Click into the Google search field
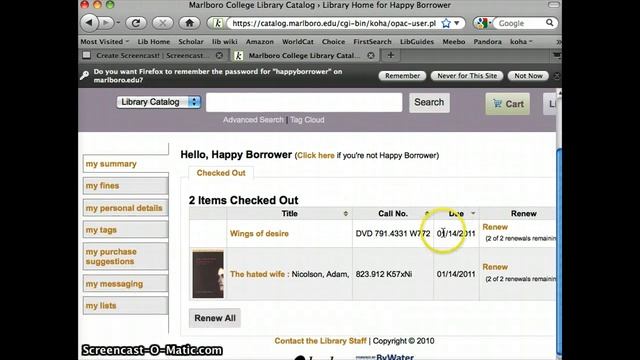Viewport: 640px width, 360px height. (x=519, y=23)
